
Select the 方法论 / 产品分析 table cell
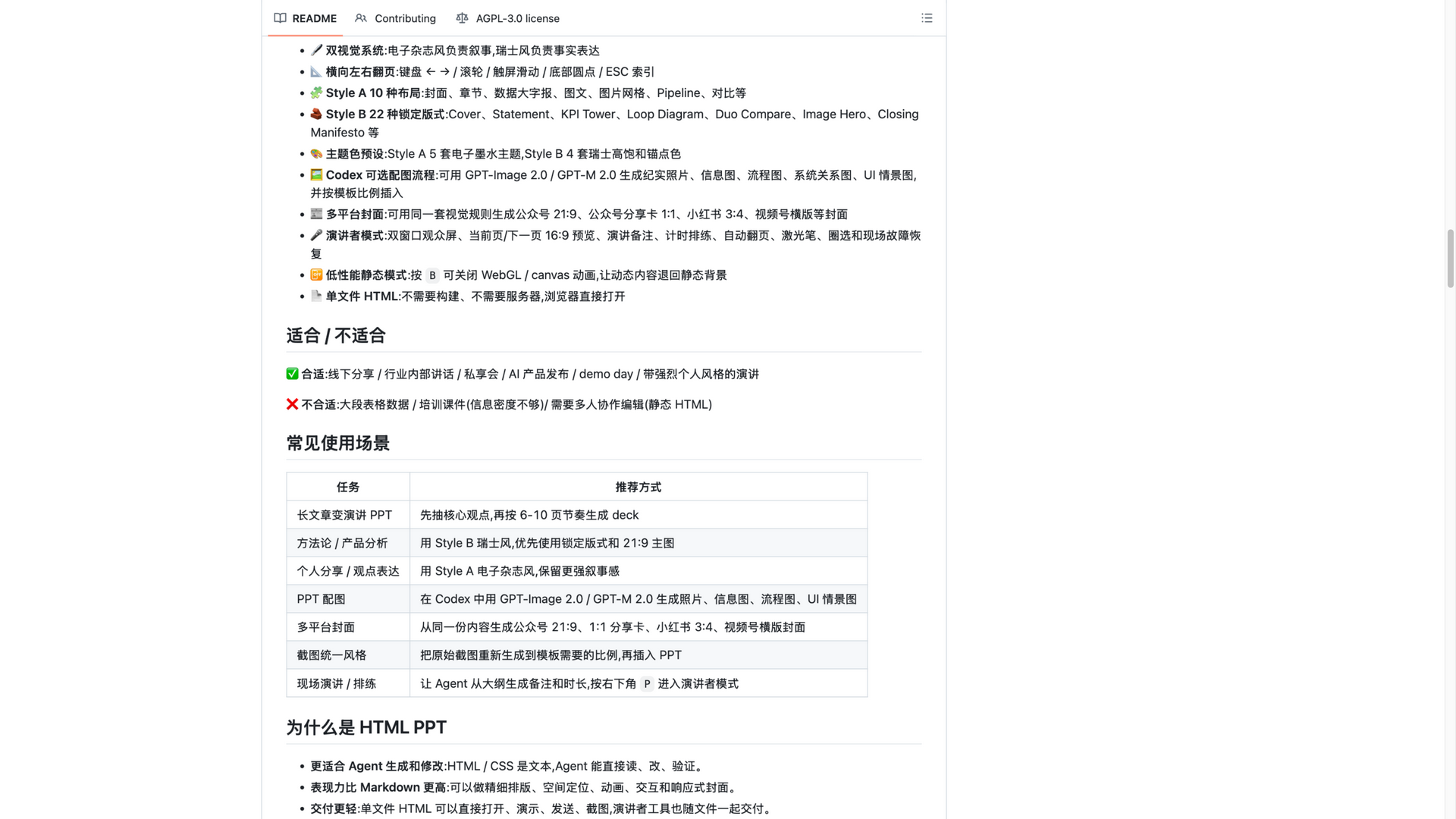pyautogui.click(x=348, y=543)
